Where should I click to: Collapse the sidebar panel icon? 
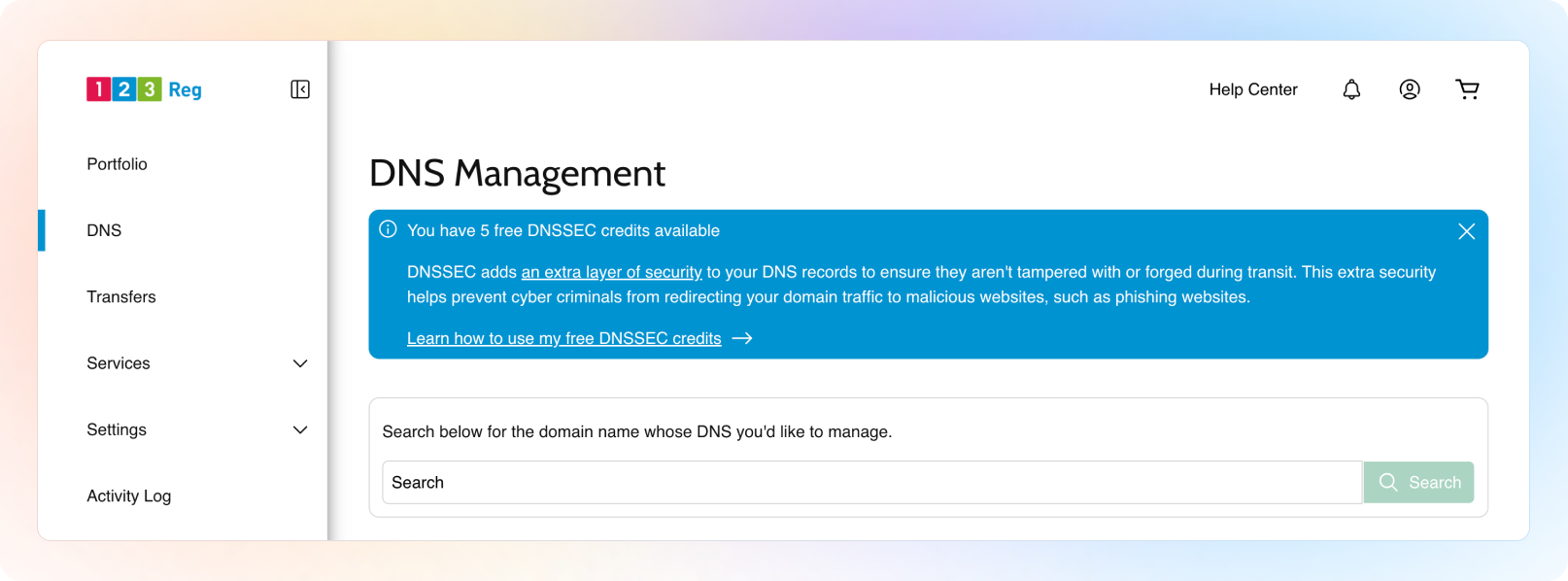300,89
